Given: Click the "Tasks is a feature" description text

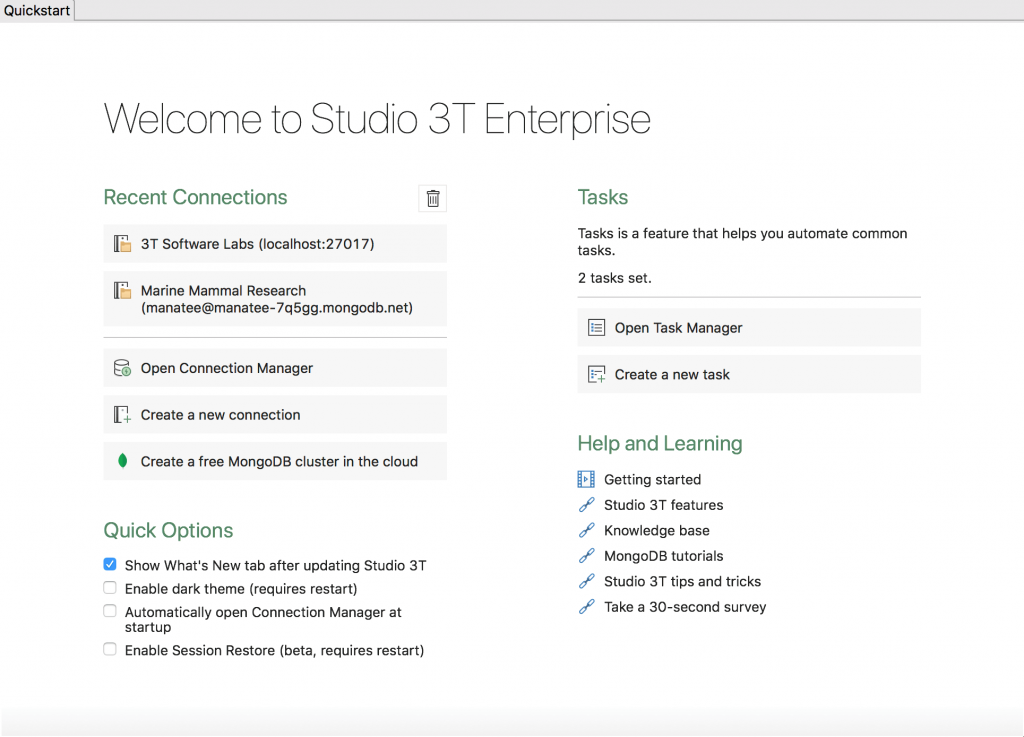Looking at the screenshot, I should pyautogui.click(x=742, y=242).
